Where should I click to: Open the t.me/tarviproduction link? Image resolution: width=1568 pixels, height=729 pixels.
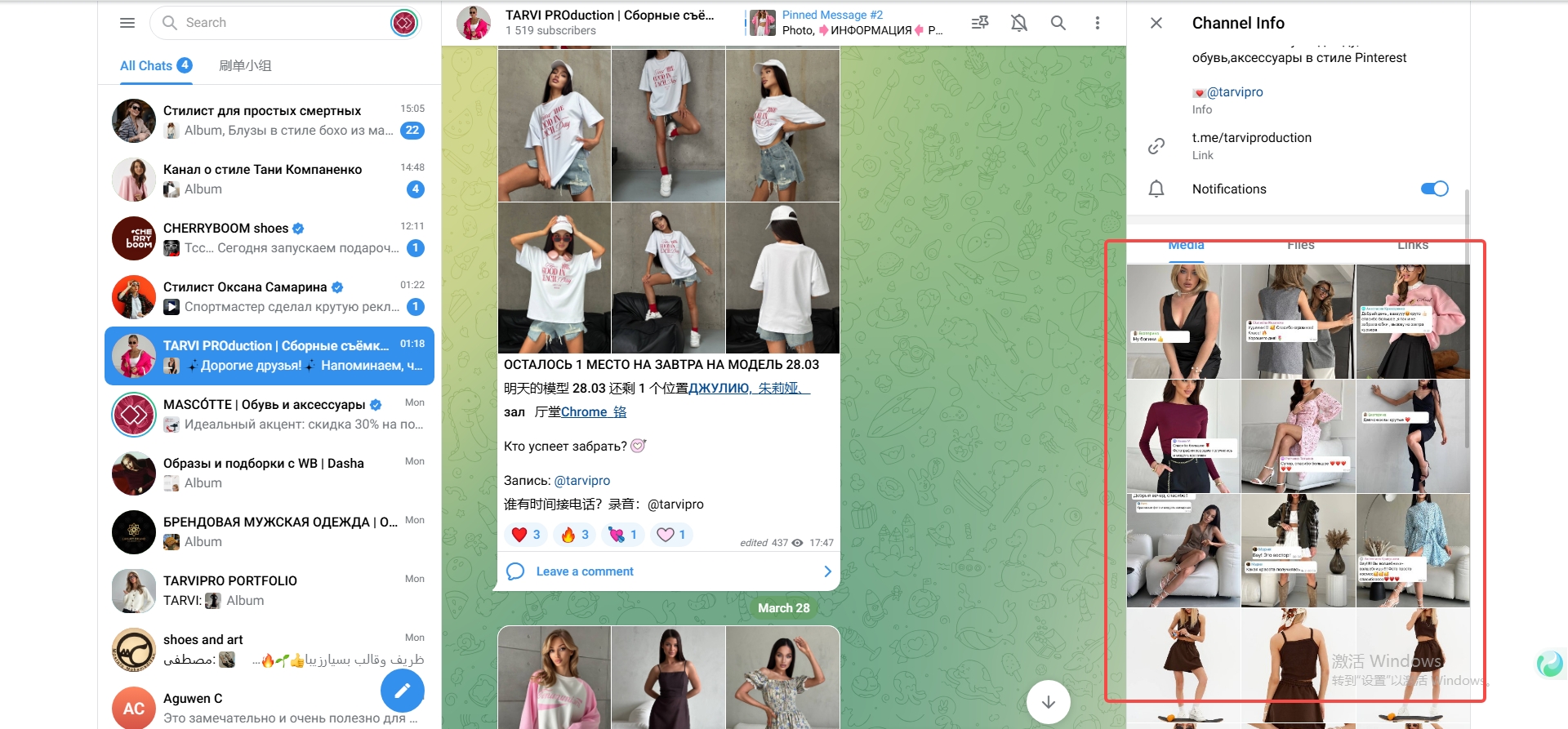coord(1251,138)
